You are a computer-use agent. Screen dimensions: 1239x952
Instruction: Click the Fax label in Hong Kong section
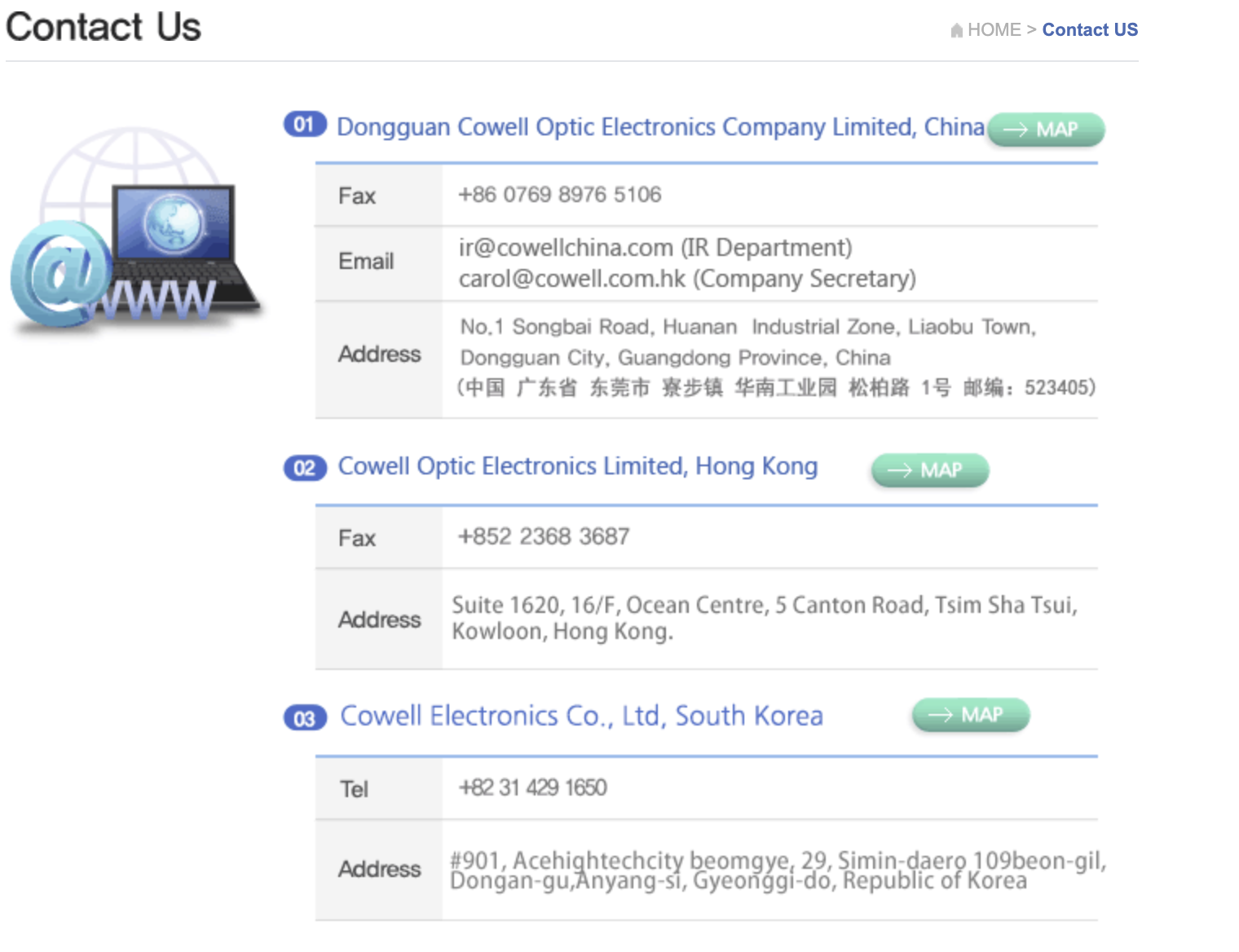pos(357,539)
